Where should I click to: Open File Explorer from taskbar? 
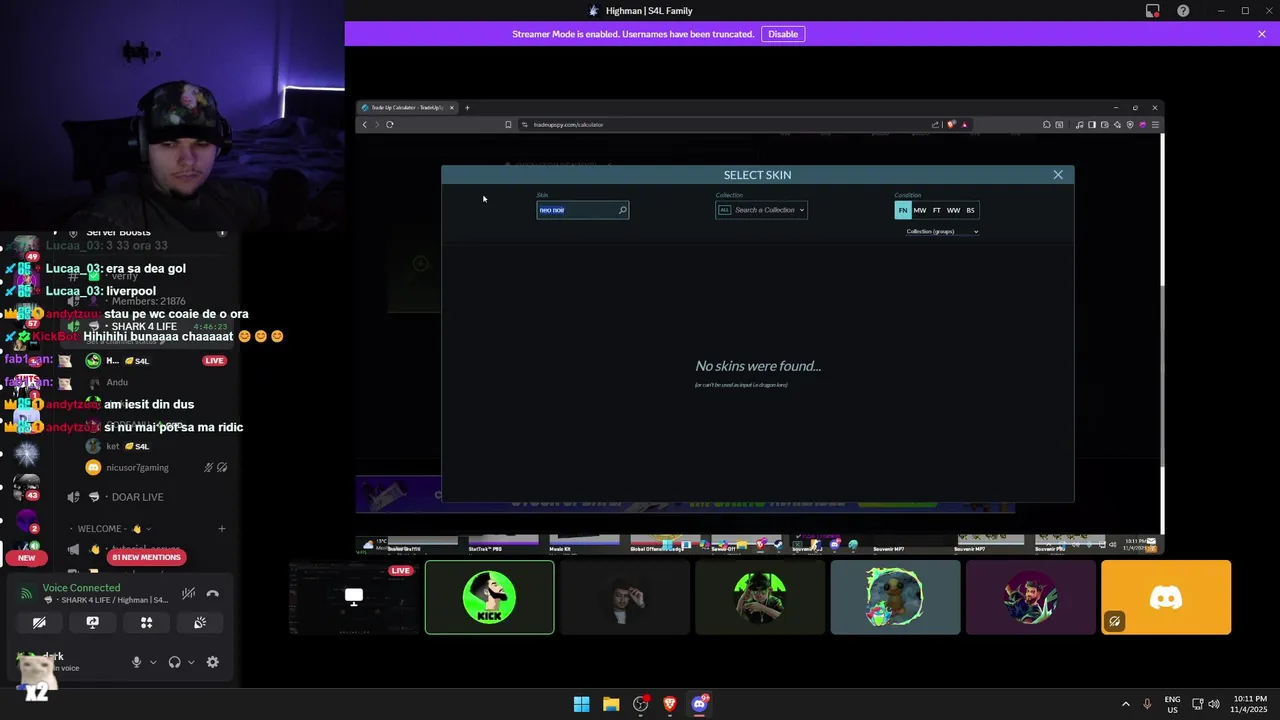coord(611,704)
